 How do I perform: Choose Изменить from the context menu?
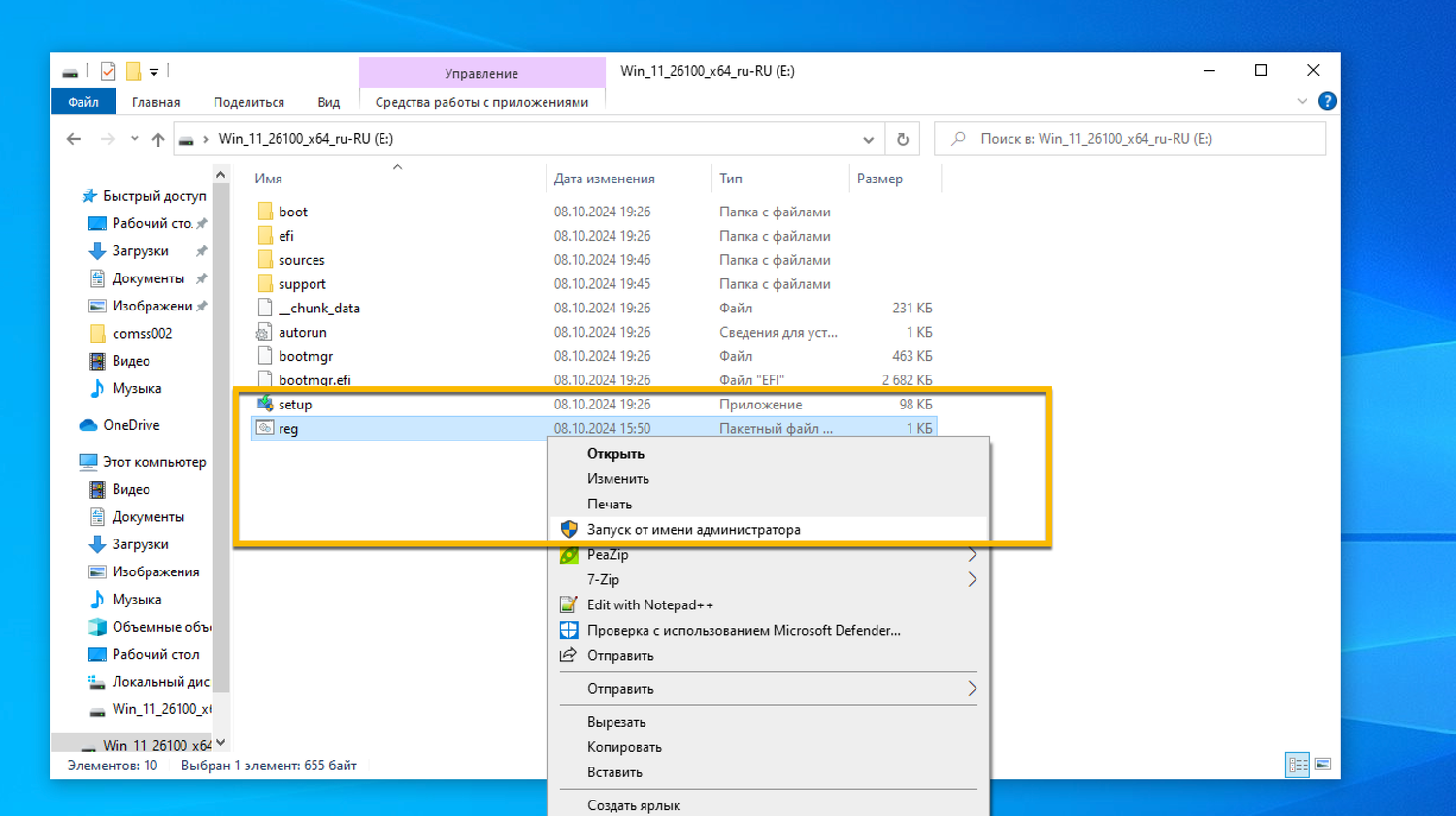click(617, 478)
